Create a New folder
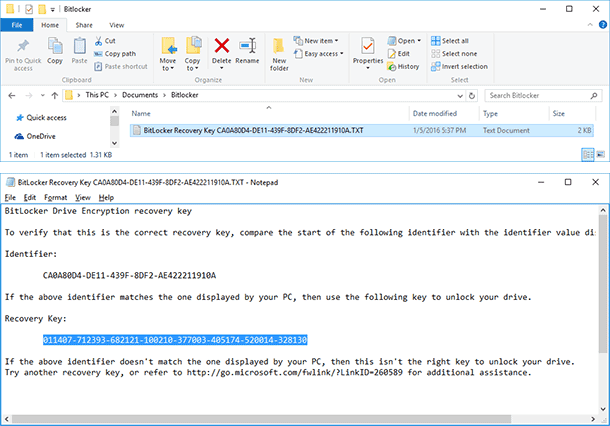 pyautogui.click(x=279, y=54)
